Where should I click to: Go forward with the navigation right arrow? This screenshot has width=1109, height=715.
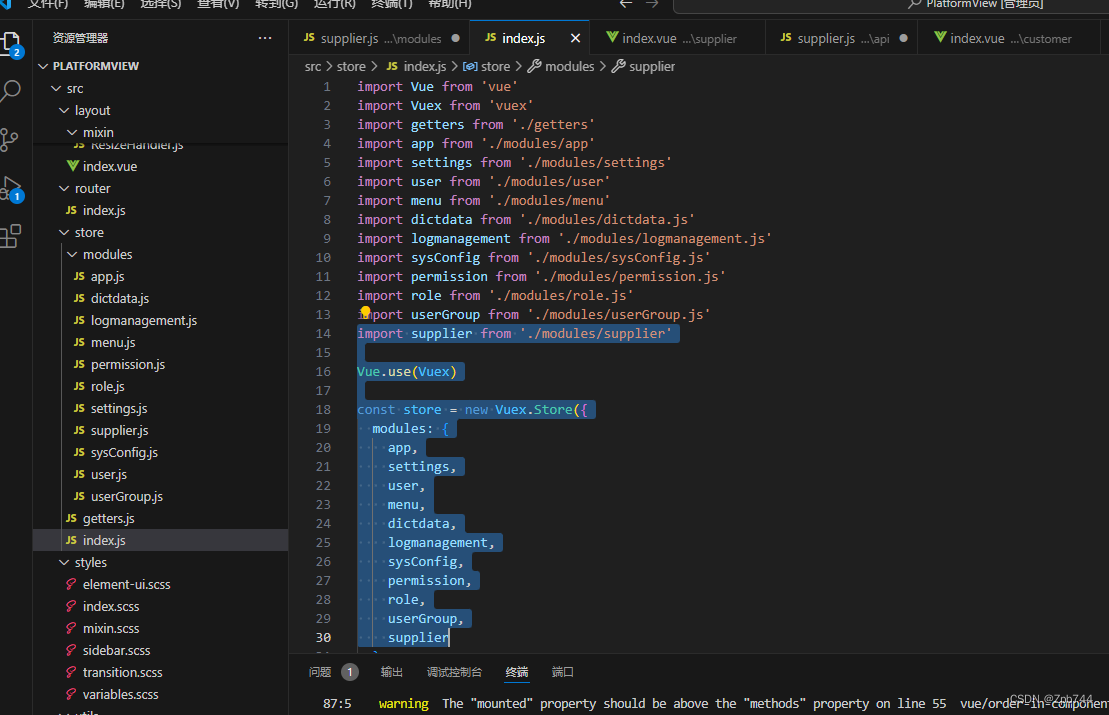click(652, 4)
